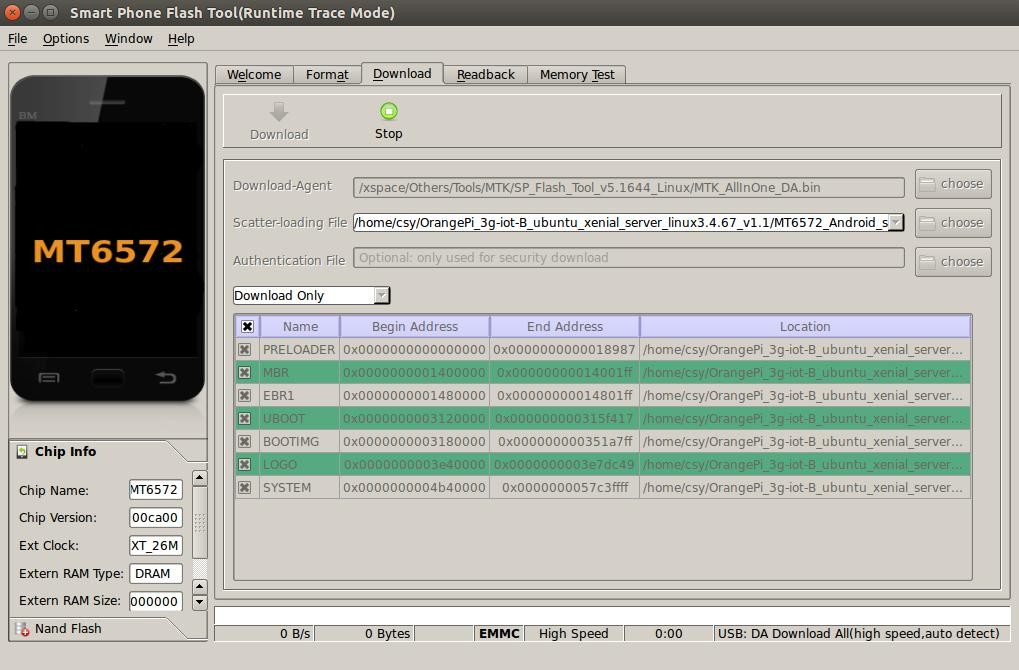Screen dimensions: 1019x670
Task: Click the empty download progress bar
Action: (x=612, y=615)
